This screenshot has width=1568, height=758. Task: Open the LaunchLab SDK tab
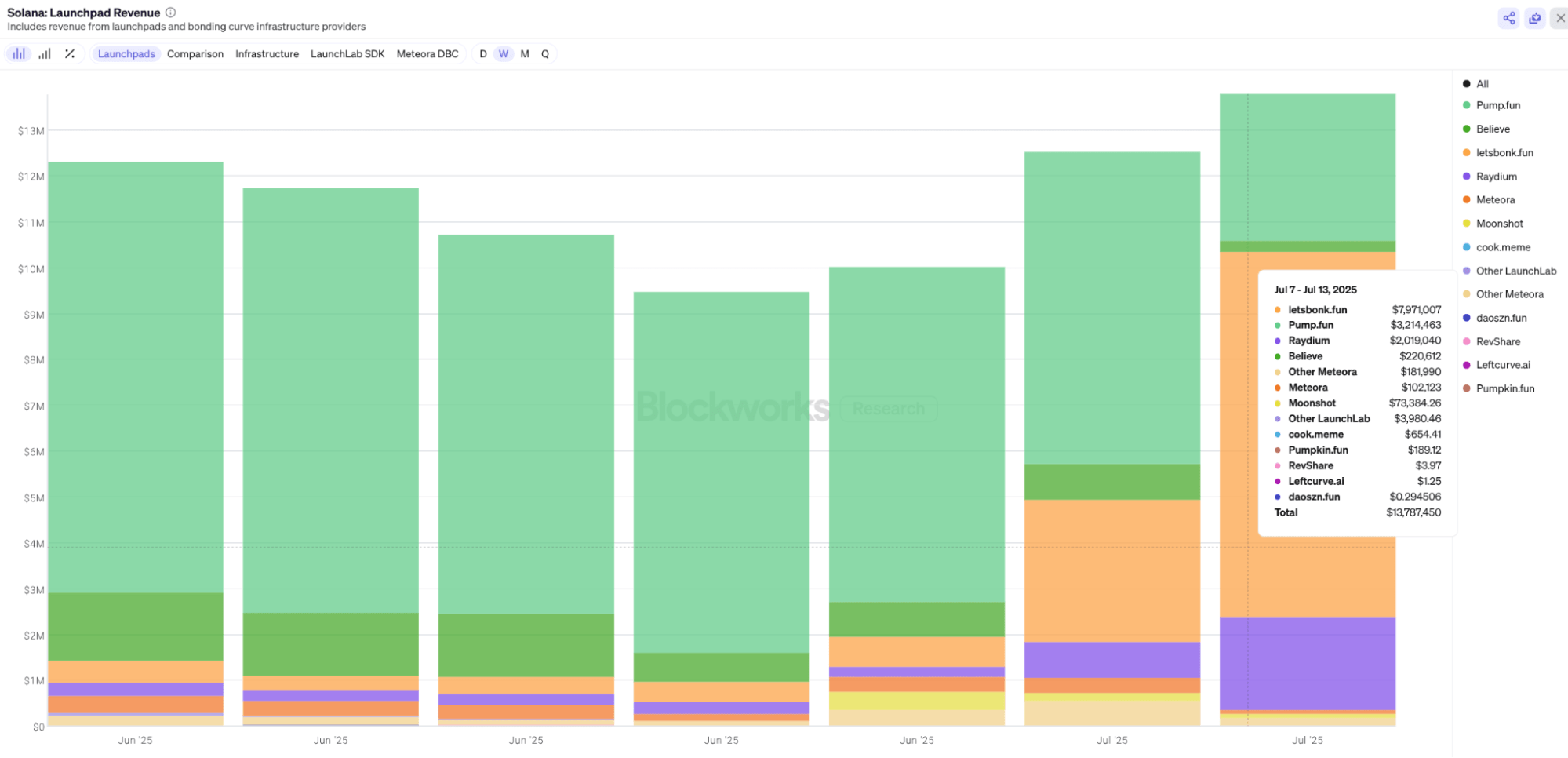[347, 54]
